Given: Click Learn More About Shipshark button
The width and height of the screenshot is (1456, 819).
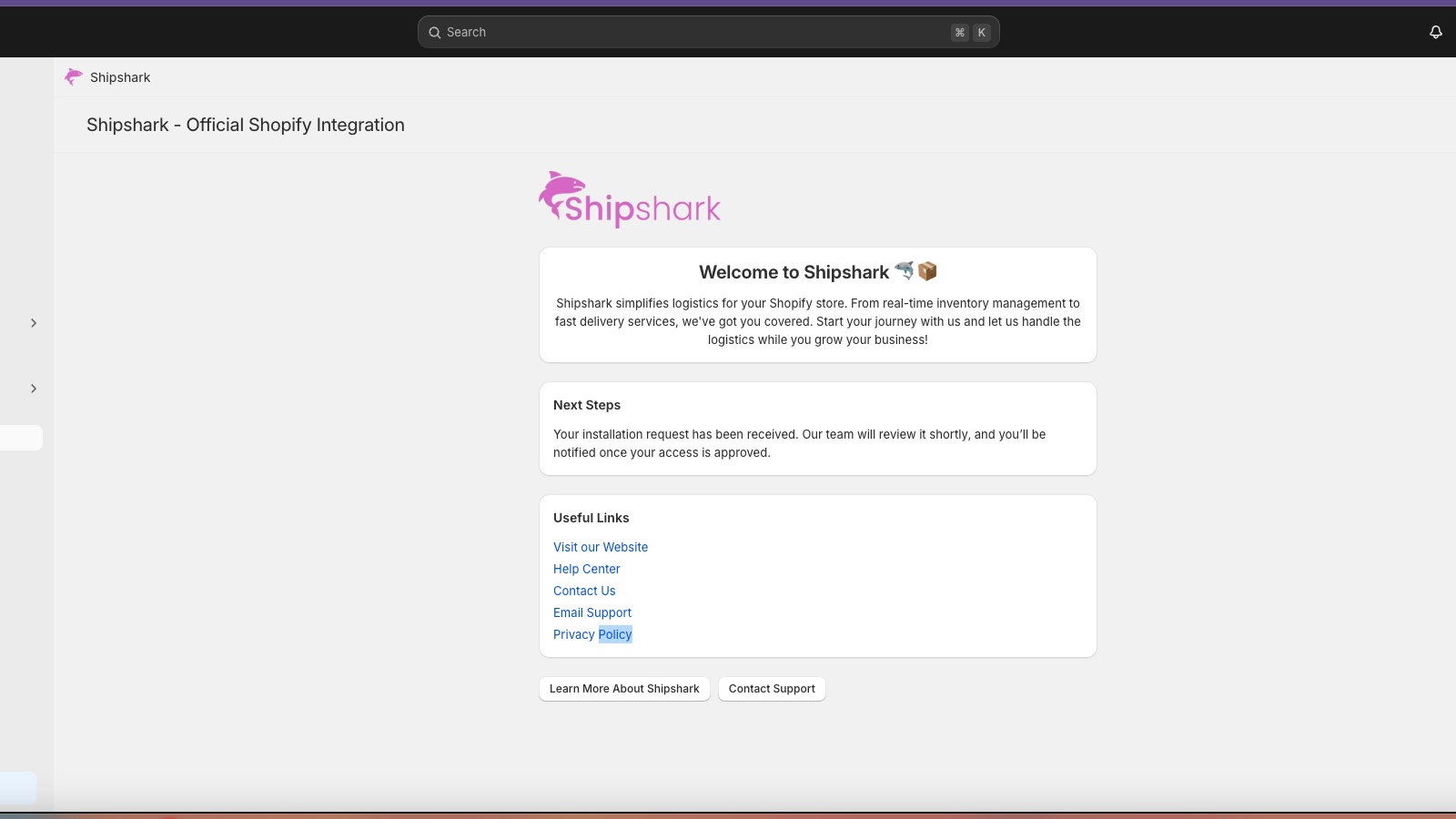Looking at the screenshot, I should 624,689.
